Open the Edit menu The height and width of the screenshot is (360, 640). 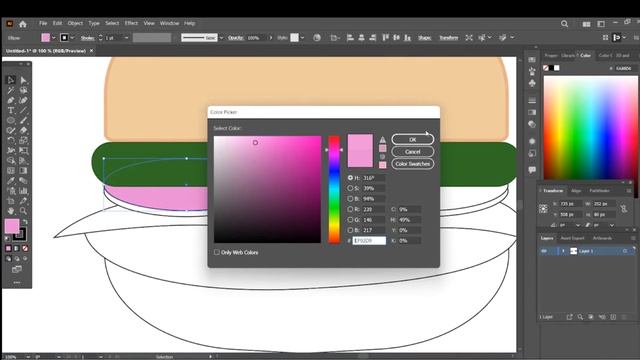pos(57,23)
